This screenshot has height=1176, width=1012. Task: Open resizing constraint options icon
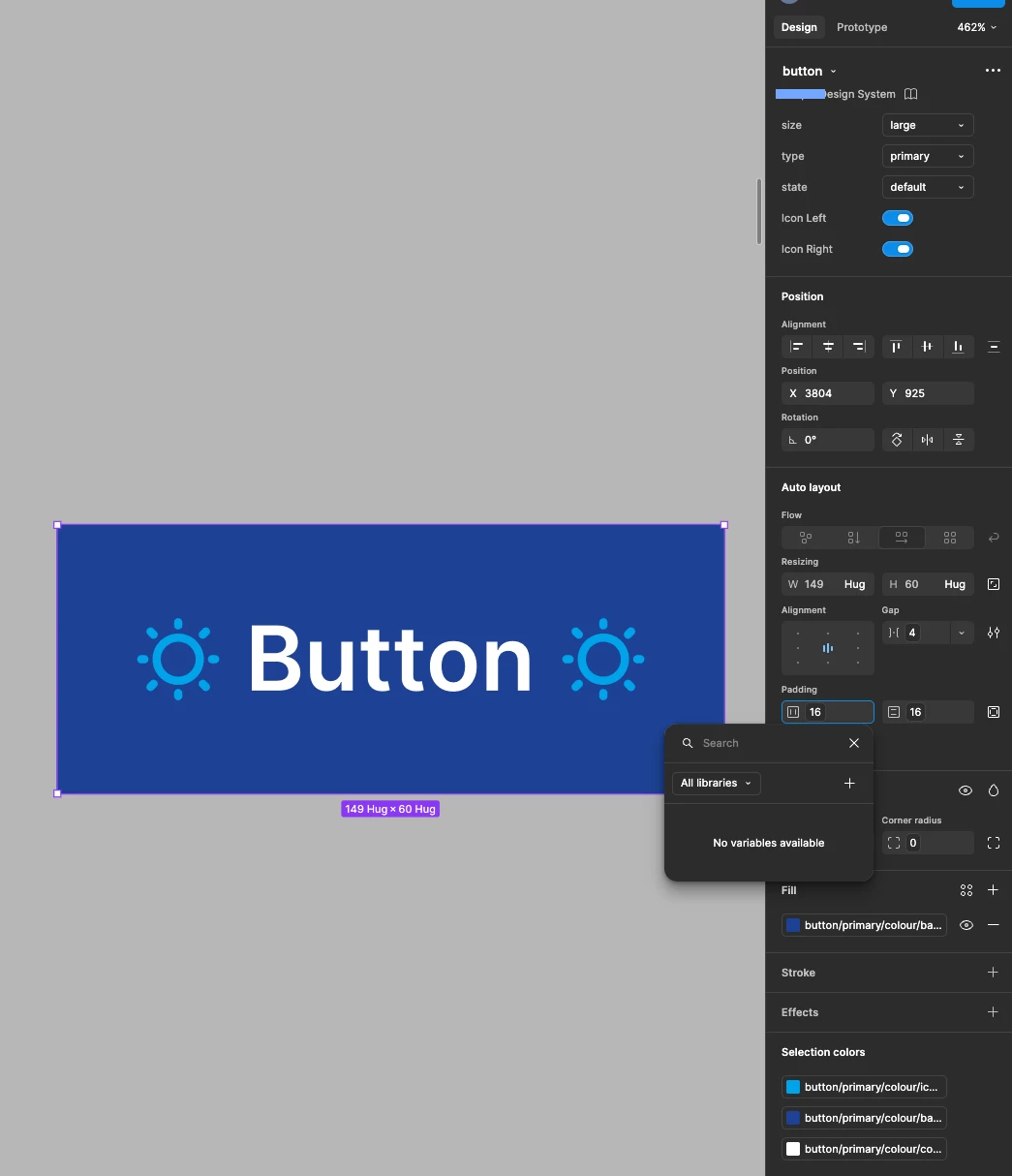[994, 584]
